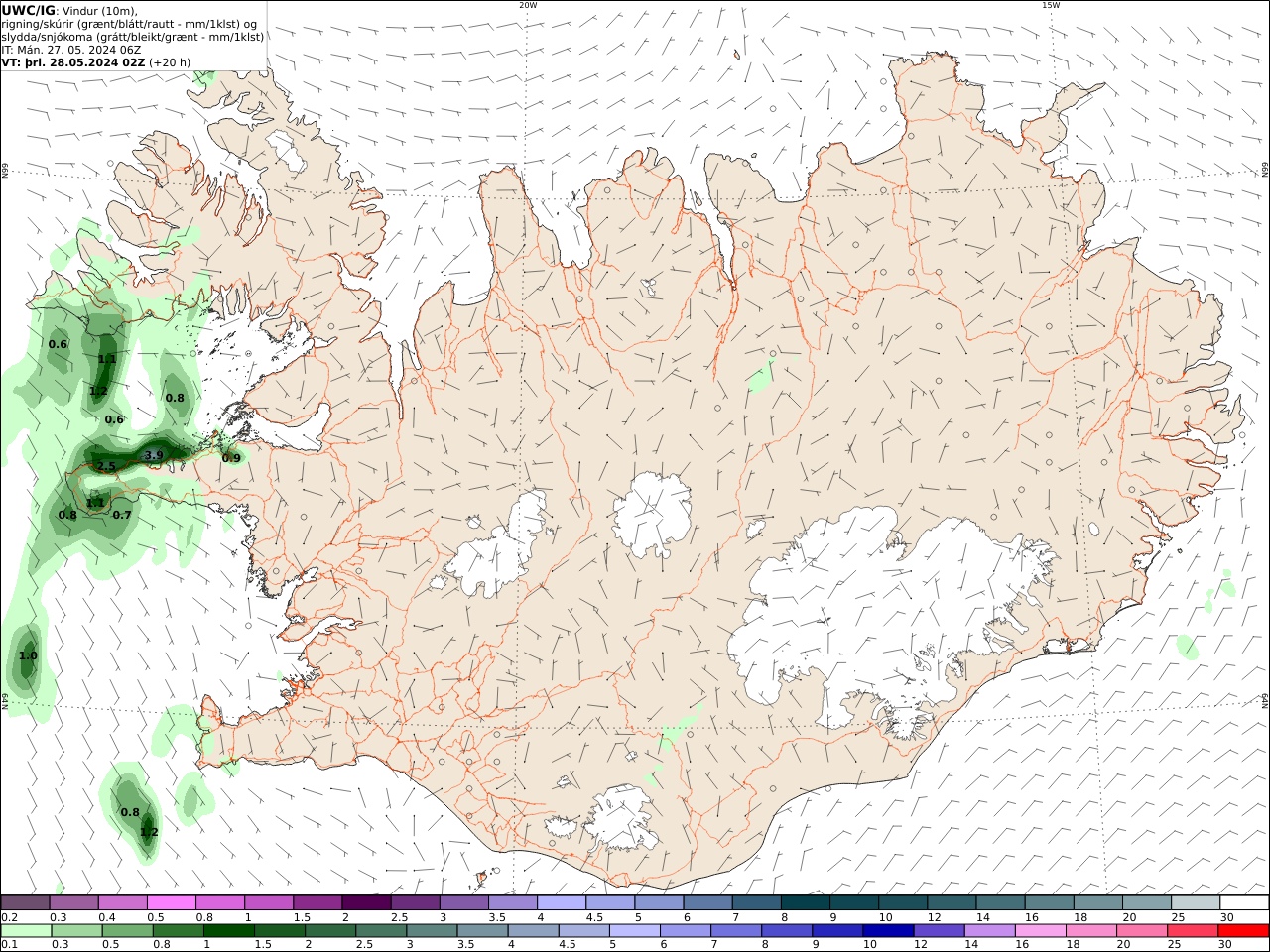Click the 20W longitude label
1270x952 pixels.
click(528, 5)
